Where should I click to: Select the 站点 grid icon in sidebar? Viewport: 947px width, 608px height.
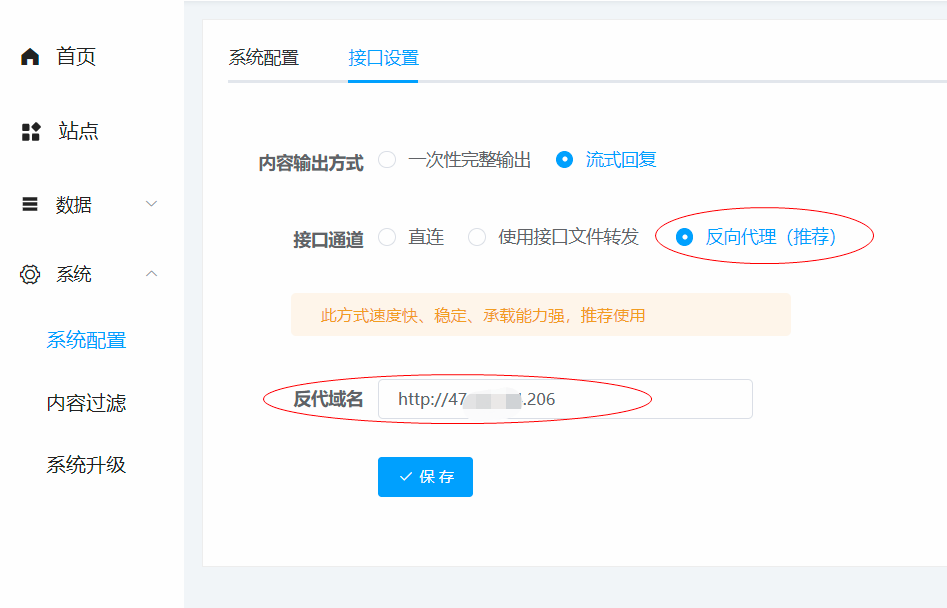click(x=29, y=130)
